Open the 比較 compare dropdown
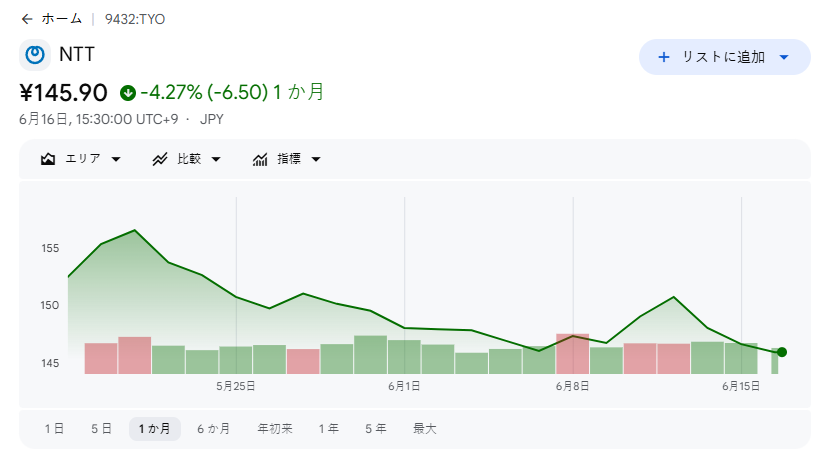 186,159
